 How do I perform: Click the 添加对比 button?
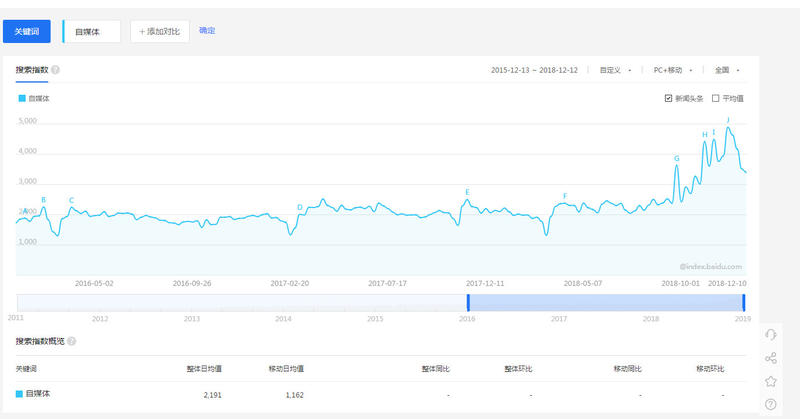click(159, 31)
